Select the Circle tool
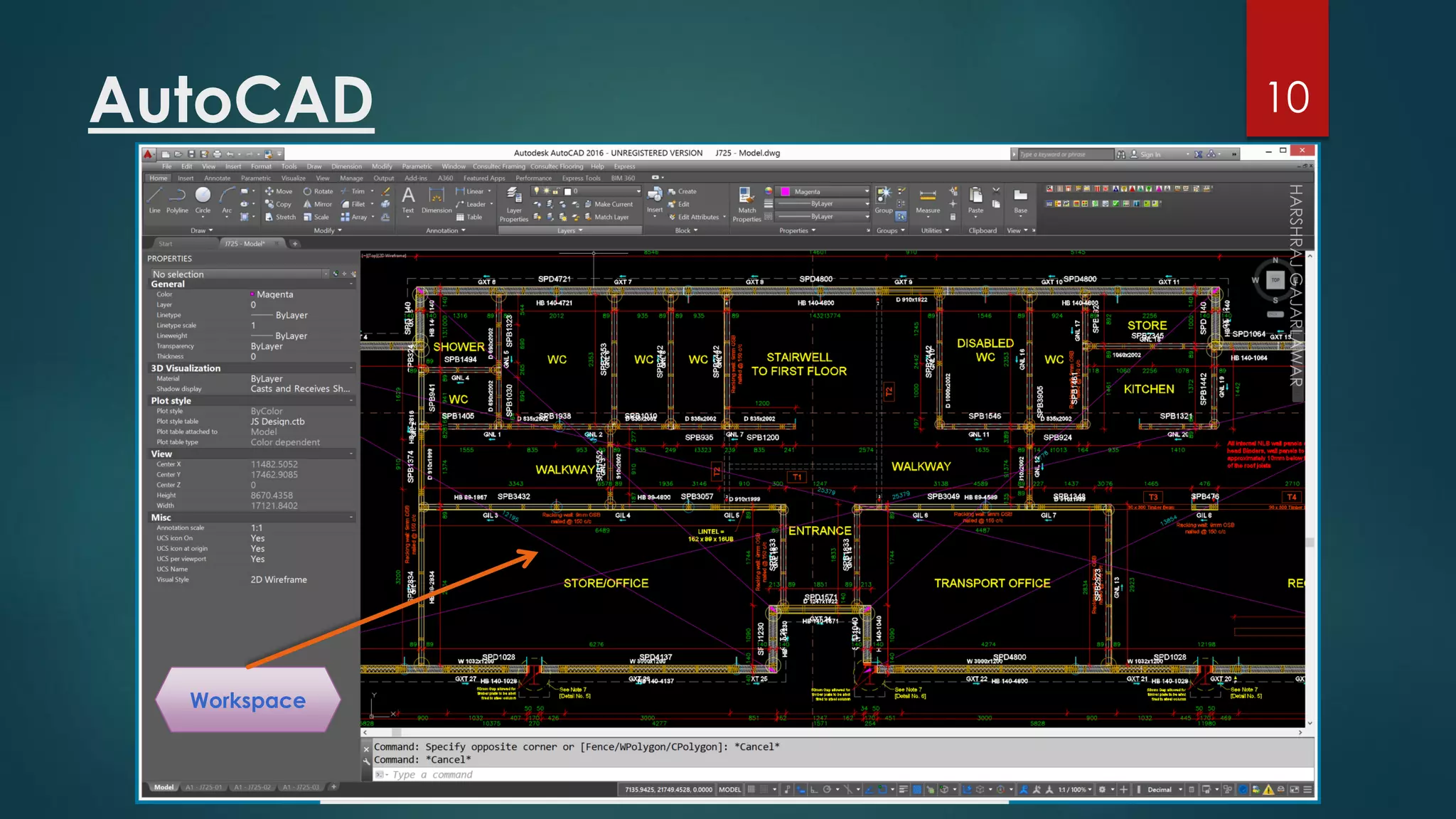 tap(203, 200)
